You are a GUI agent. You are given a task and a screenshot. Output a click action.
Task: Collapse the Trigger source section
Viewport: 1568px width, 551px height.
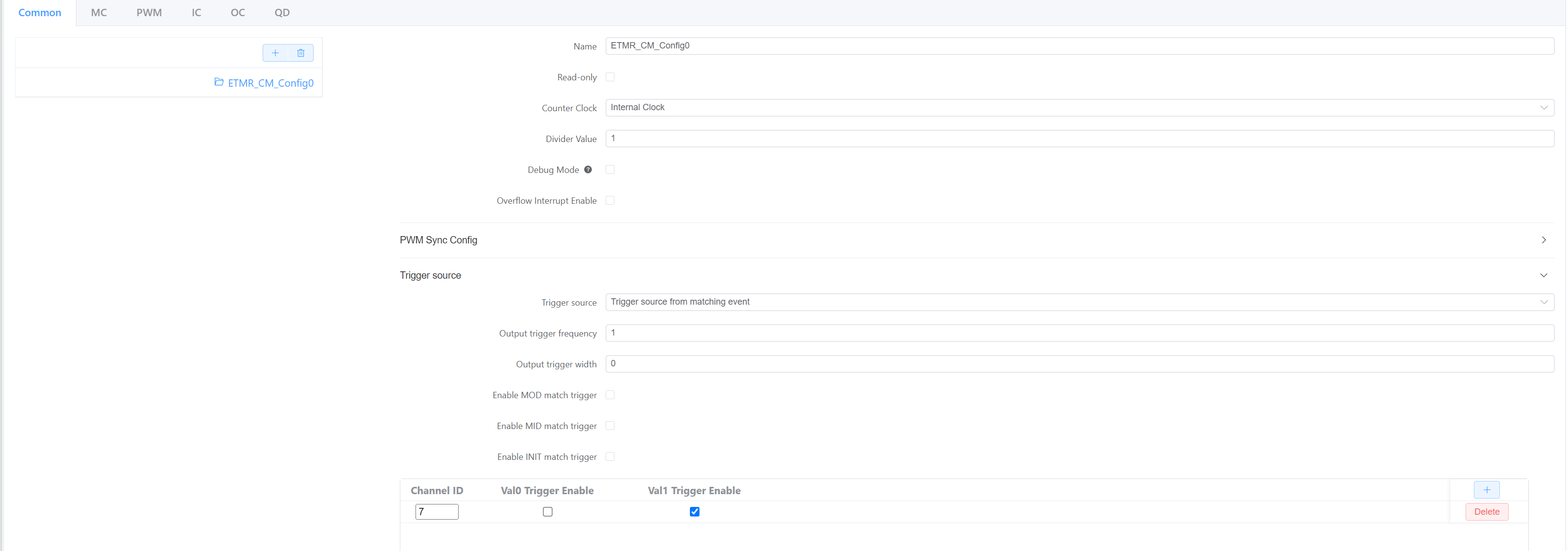pyautogui.click(x=1543, y=275)
